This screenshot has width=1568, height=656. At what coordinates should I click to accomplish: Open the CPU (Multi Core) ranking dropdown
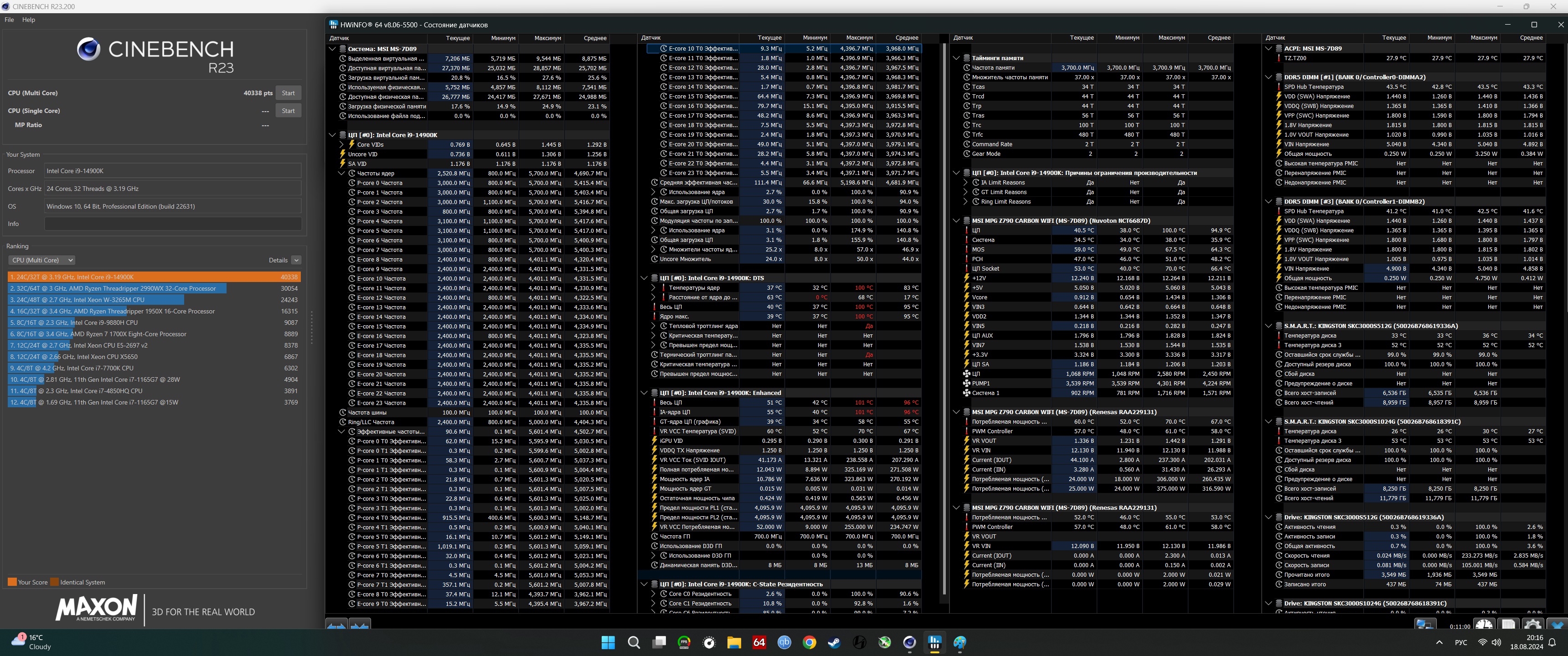tap(41, 260)
